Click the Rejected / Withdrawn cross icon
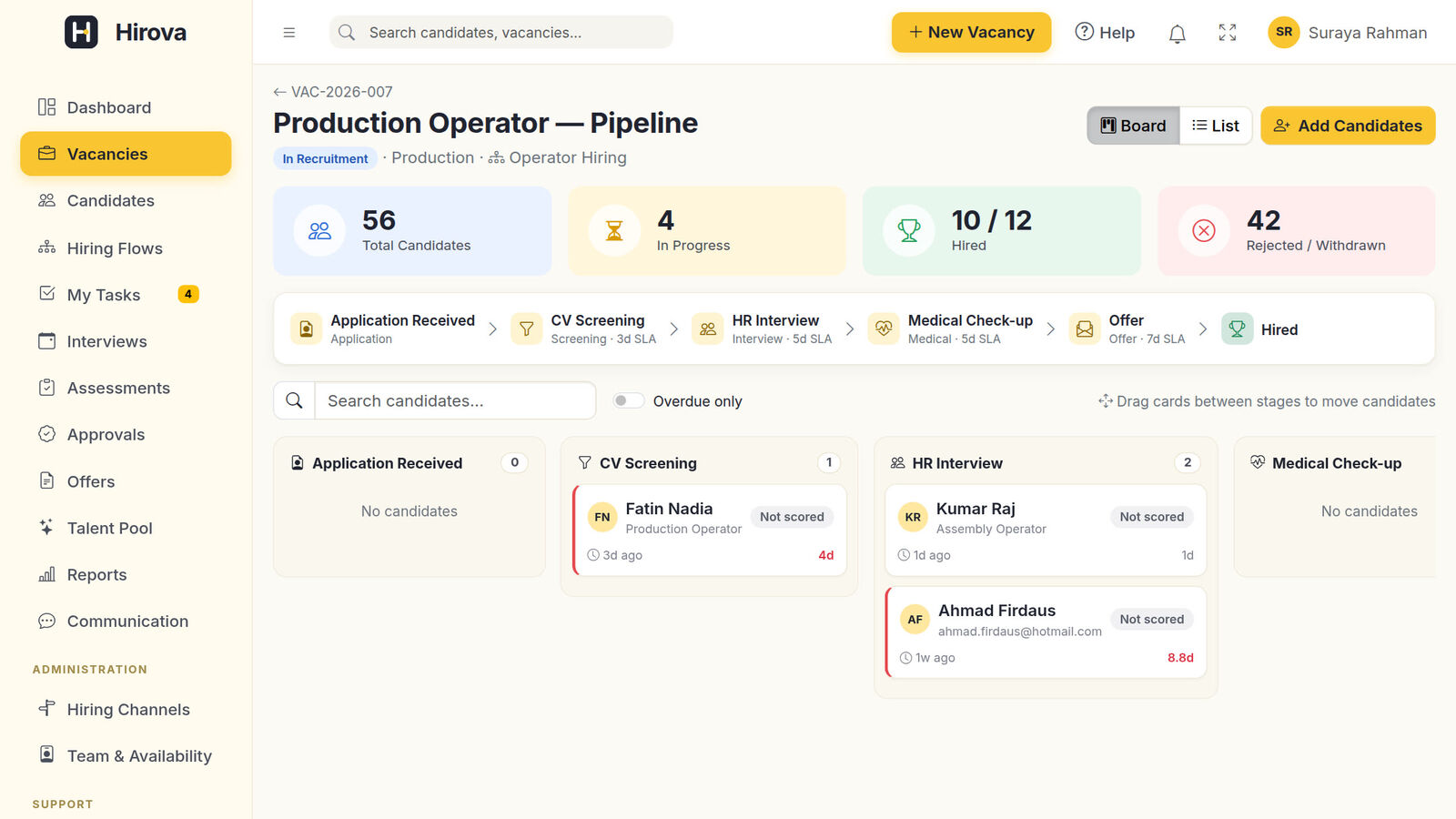The width and height of the screenshot is (1456, 819). pos(1204,231)
